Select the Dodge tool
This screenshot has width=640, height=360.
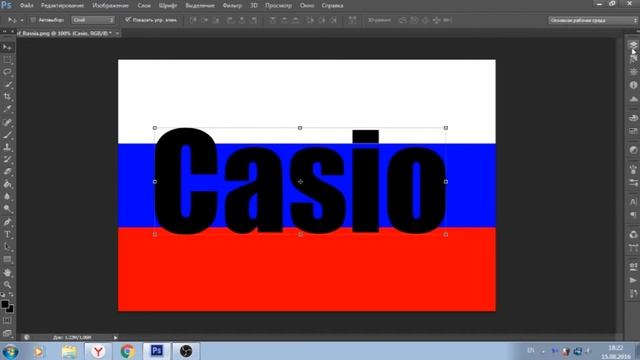7,209
